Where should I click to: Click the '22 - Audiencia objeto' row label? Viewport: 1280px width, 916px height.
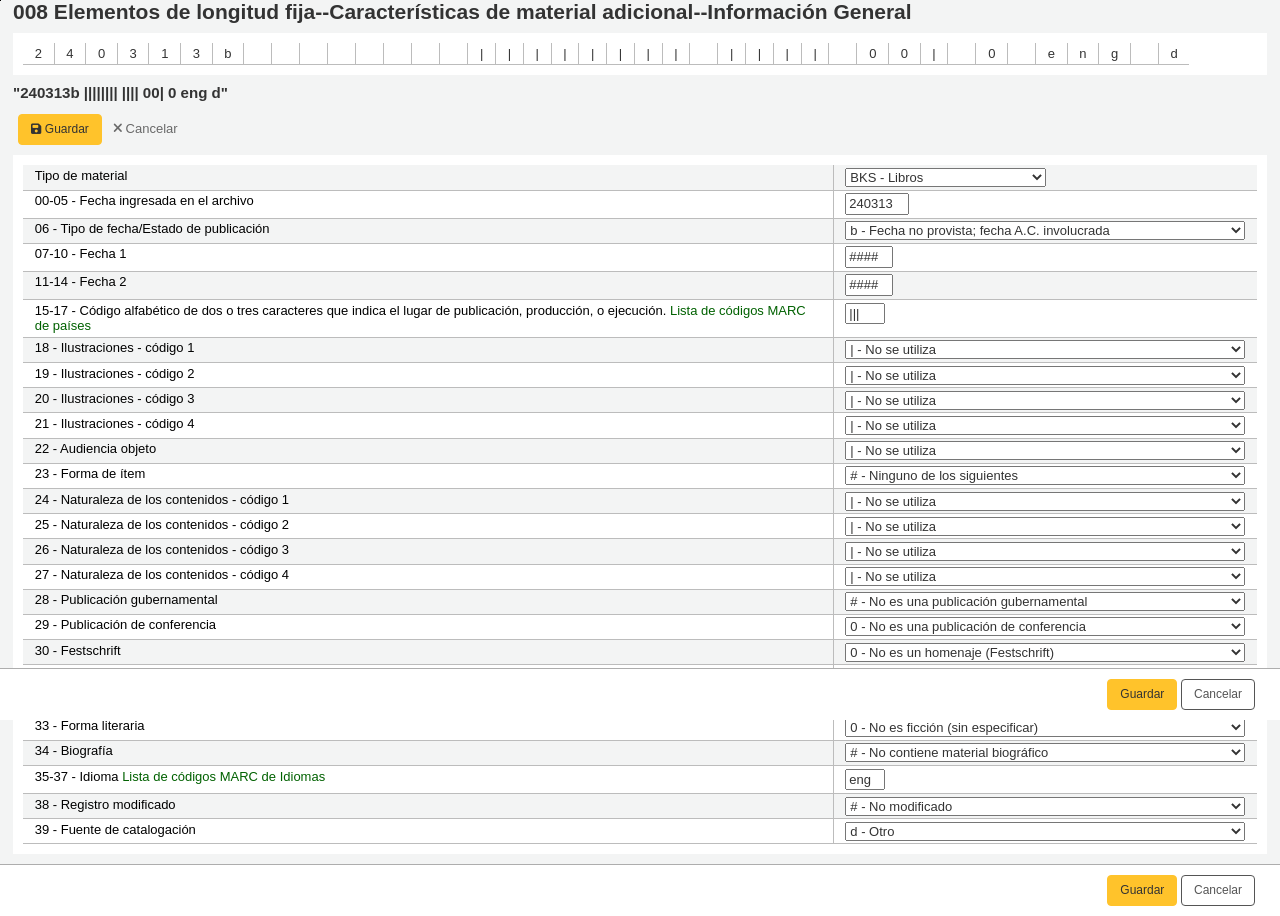95,449
